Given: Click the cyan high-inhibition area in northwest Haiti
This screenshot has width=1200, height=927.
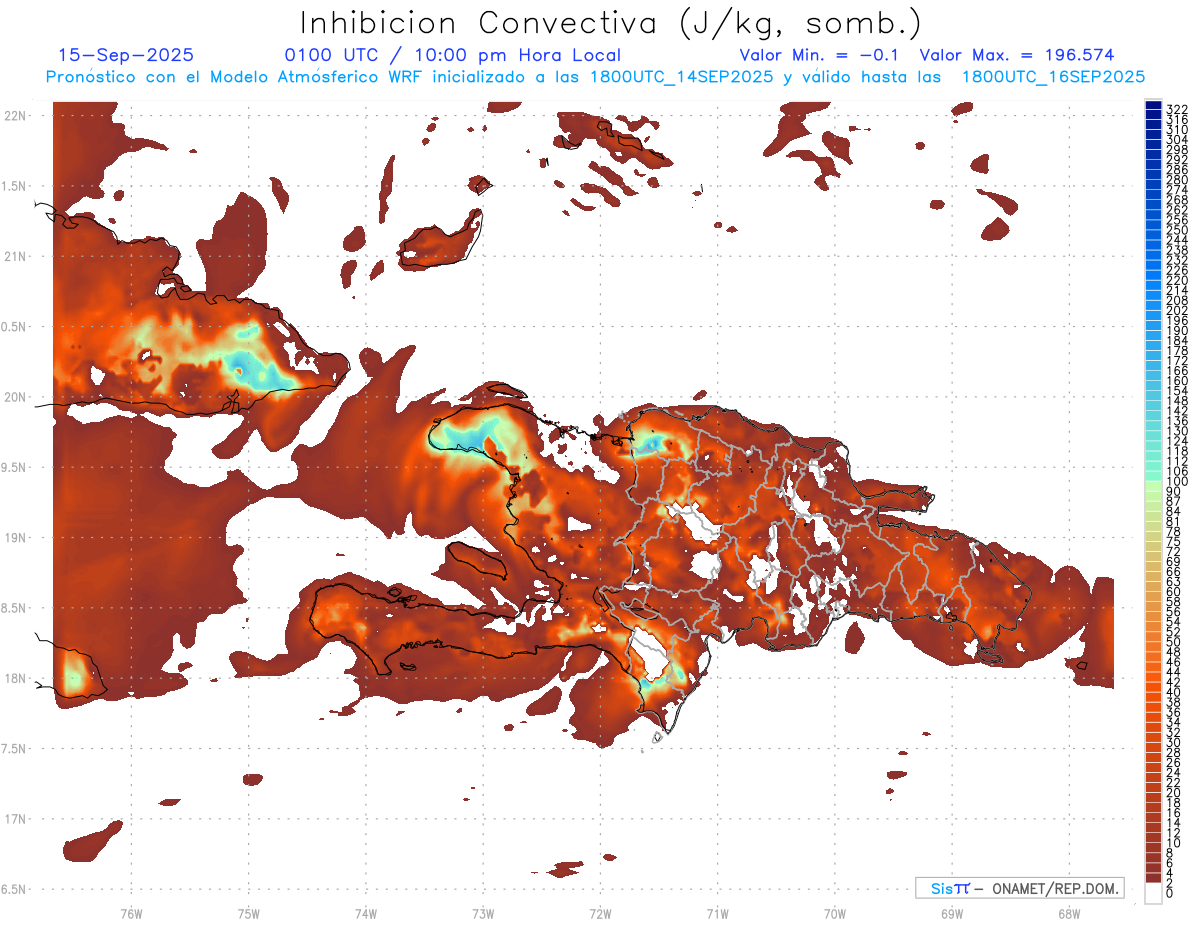Looking at the screenshot, I should [x=468, y=435].
